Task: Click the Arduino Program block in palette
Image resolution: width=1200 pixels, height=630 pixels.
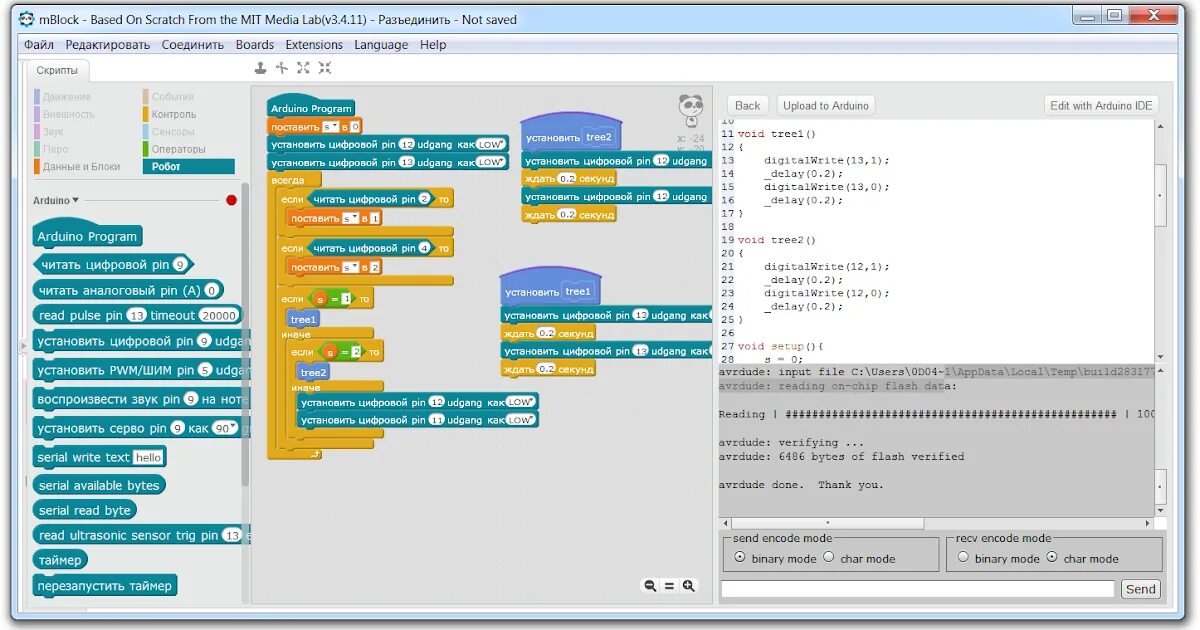Action: point(87,236)
